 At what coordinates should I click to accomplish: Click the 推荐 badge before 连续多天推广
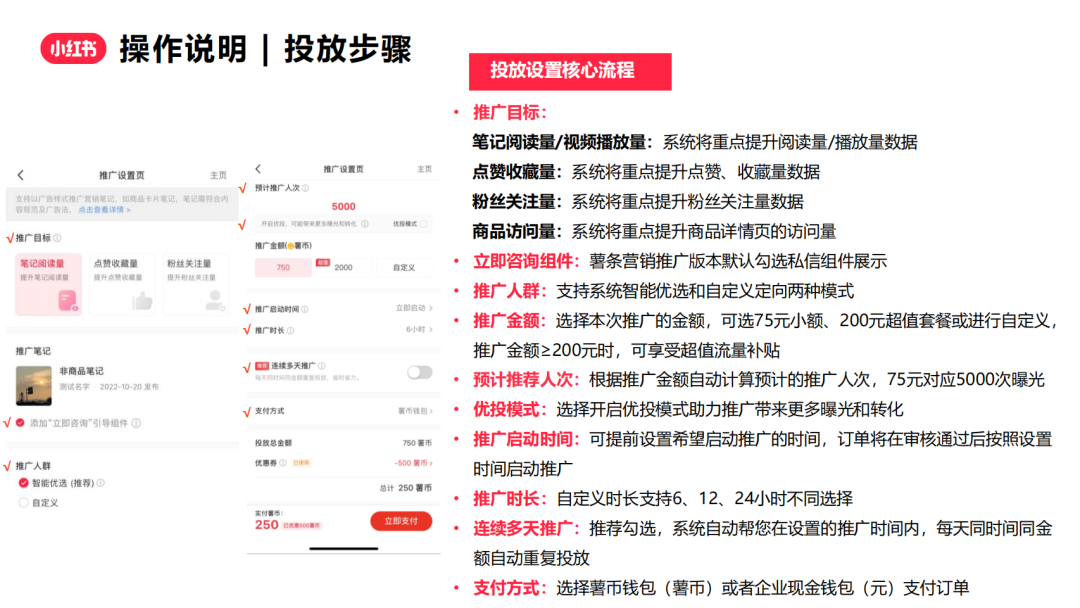262,366
